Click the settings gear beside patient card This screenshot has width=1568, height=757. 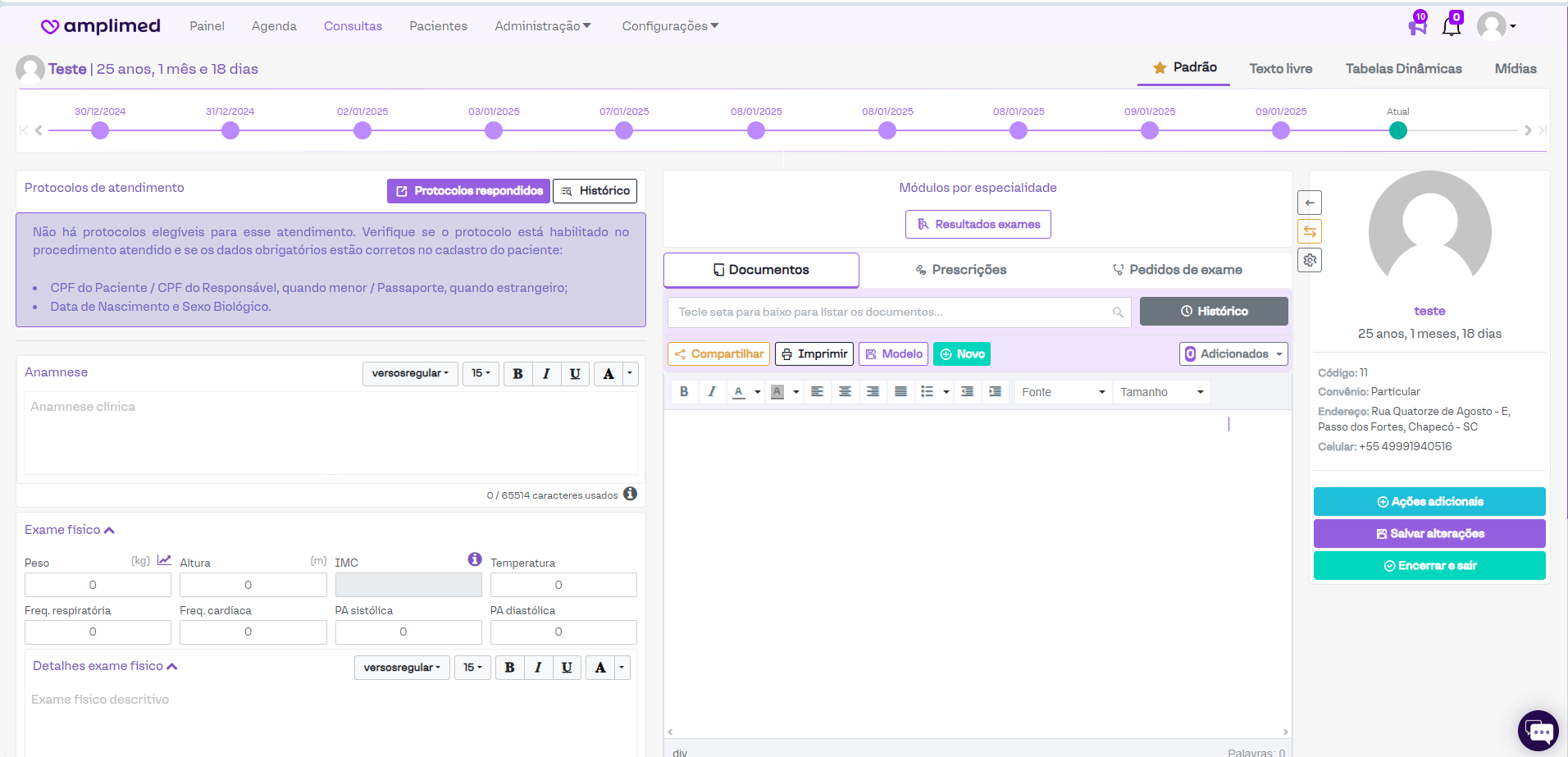point(1310,260)
